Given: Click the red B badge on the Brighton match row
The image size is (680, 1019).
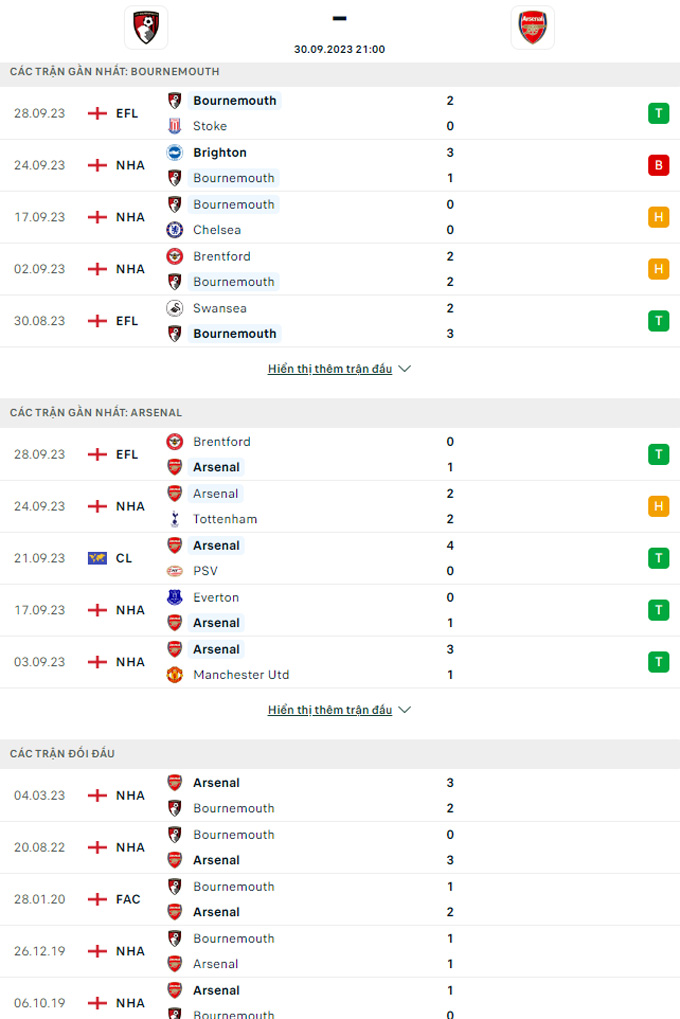Looking at the screenshot, I should point(658,165).
